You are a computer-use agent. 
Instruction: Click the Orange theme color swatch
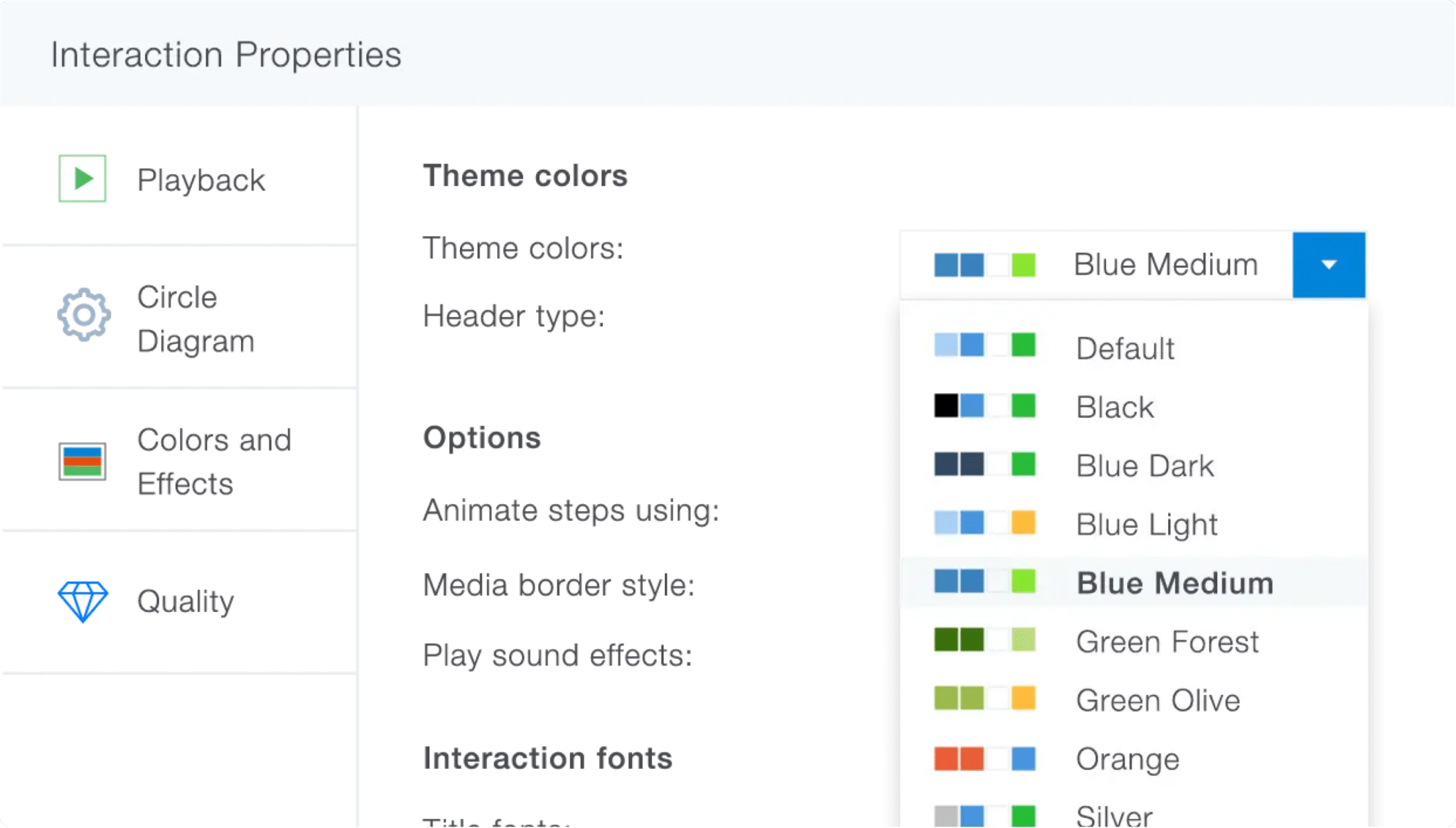pos(984,759)
